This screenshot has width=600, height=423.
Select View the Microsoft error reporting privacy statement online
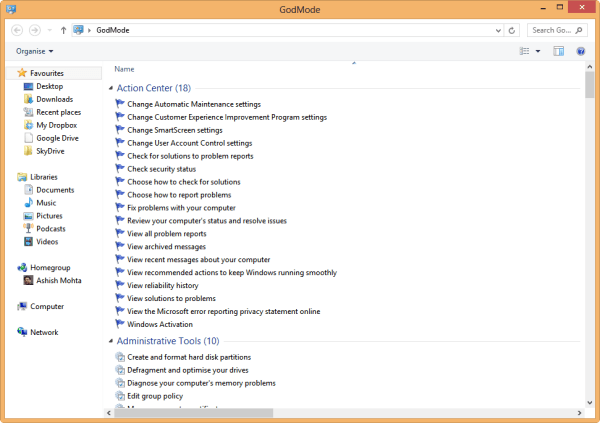coord(223,311)
